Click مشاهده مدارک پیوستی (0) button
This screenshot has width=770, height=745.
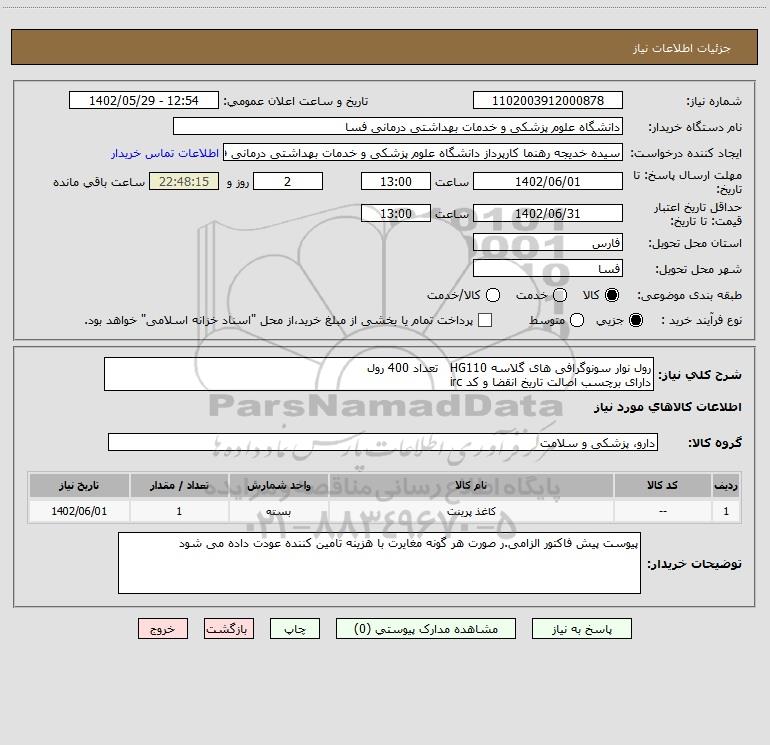coord(426,629)
